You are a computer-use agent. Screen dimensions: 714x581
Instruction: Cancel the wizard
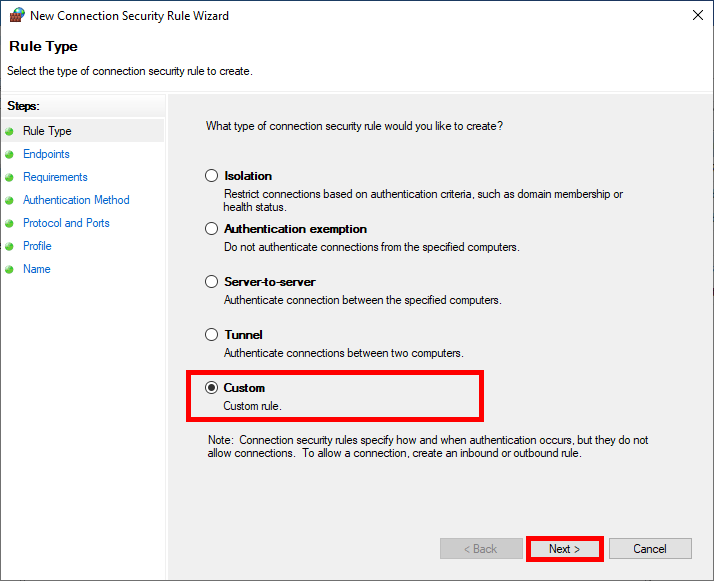[650, 549]
